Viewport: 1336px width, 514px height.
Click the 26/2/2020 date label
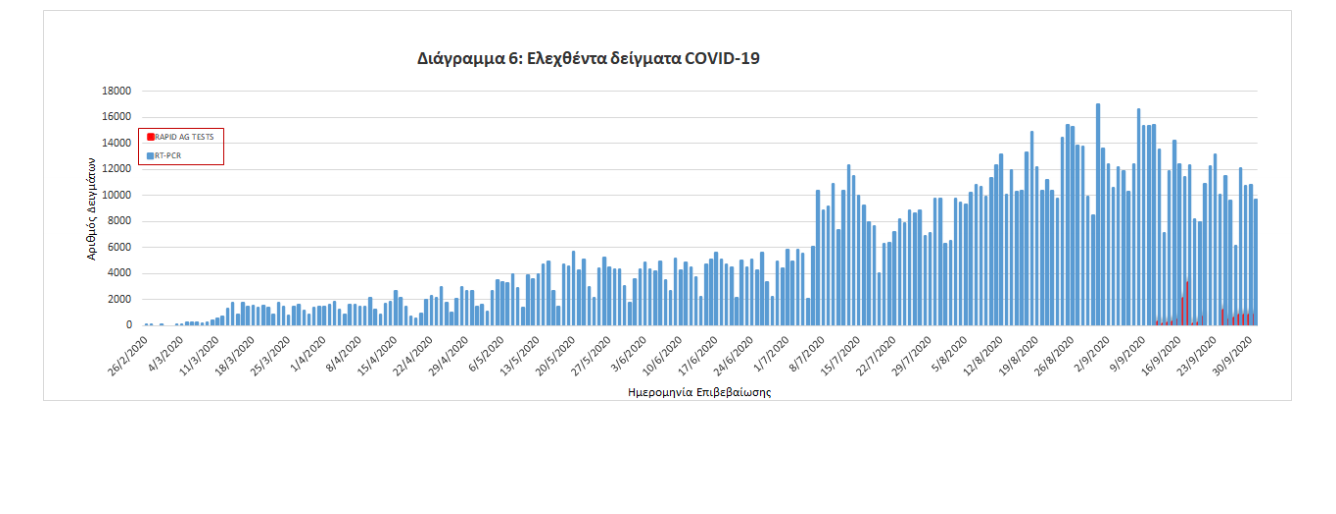pos(129,354)
